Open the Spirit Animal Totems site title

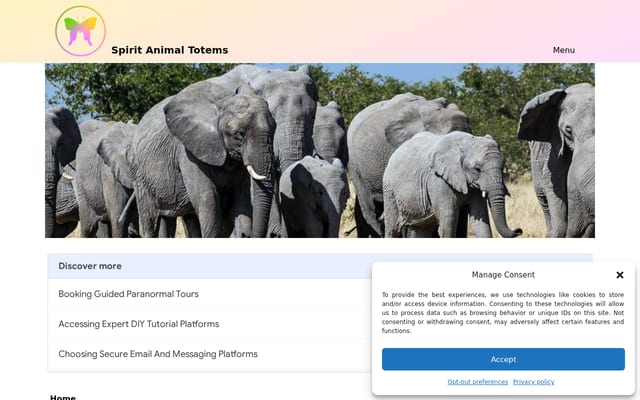coord(169,50)
